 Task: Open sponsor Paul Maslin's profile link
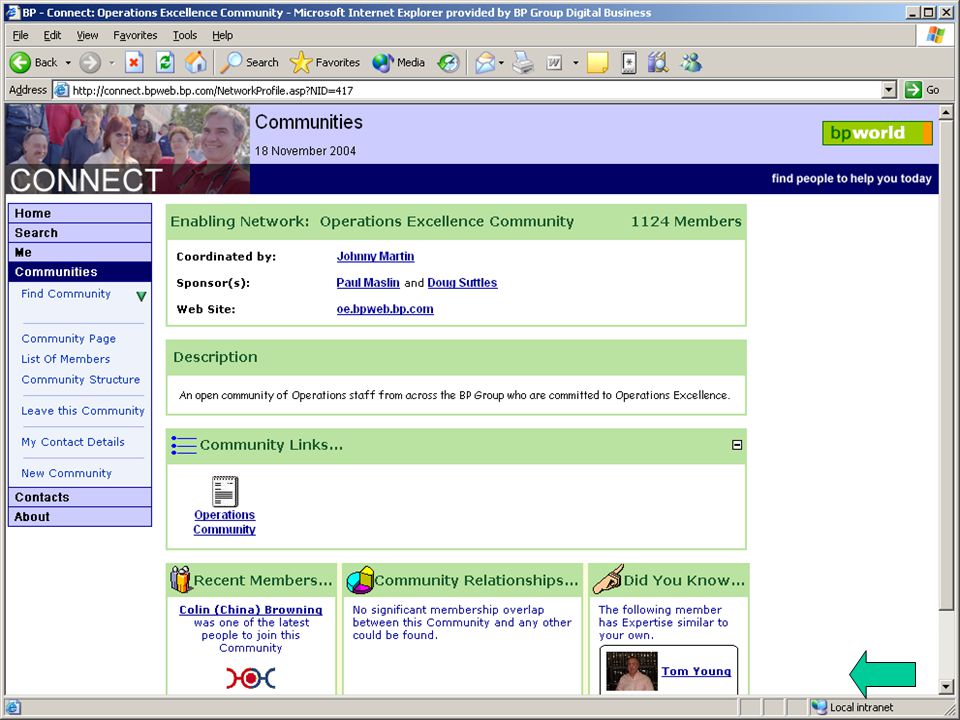[368, 283]
